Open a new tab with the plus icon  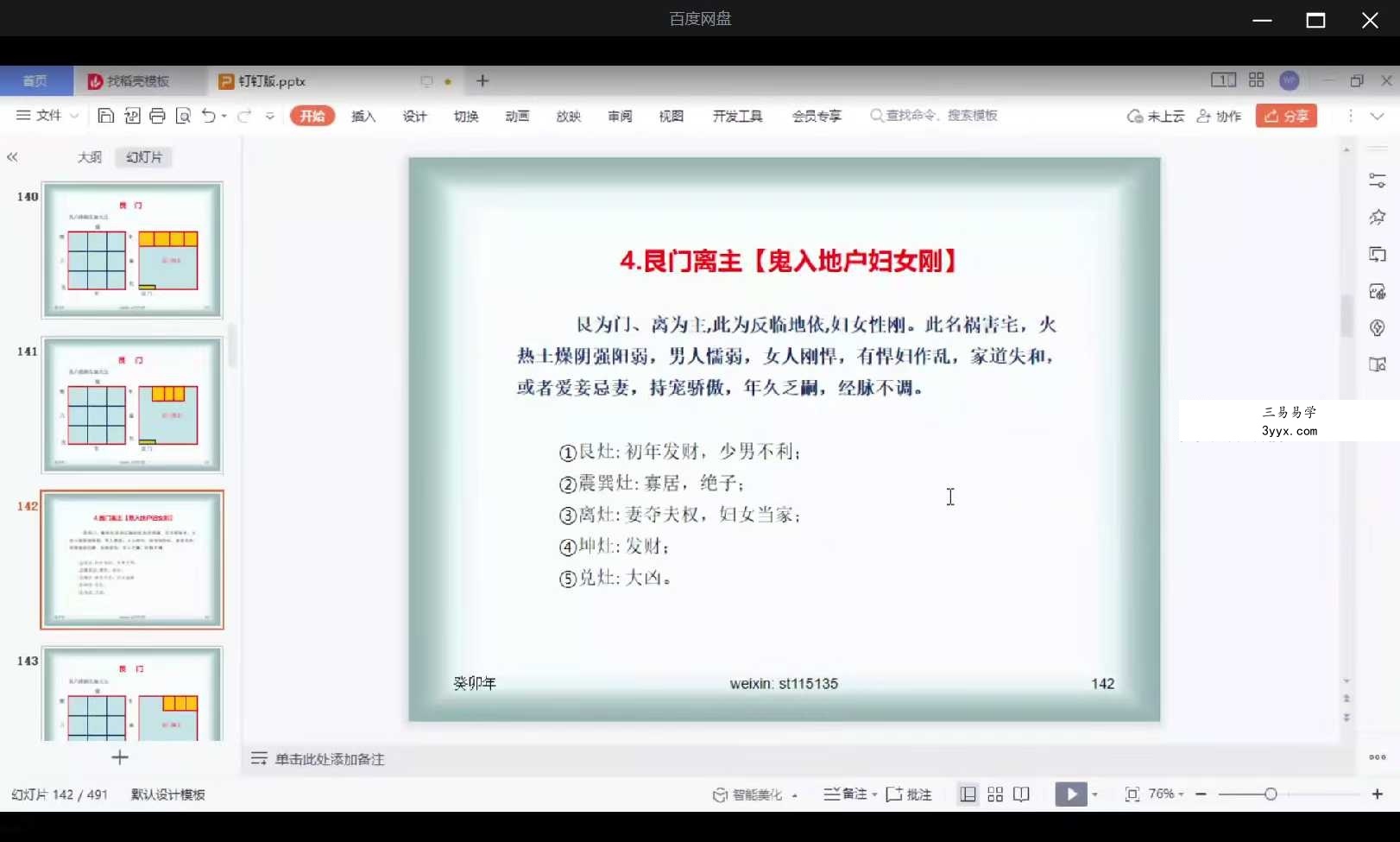tap(482, 80)
